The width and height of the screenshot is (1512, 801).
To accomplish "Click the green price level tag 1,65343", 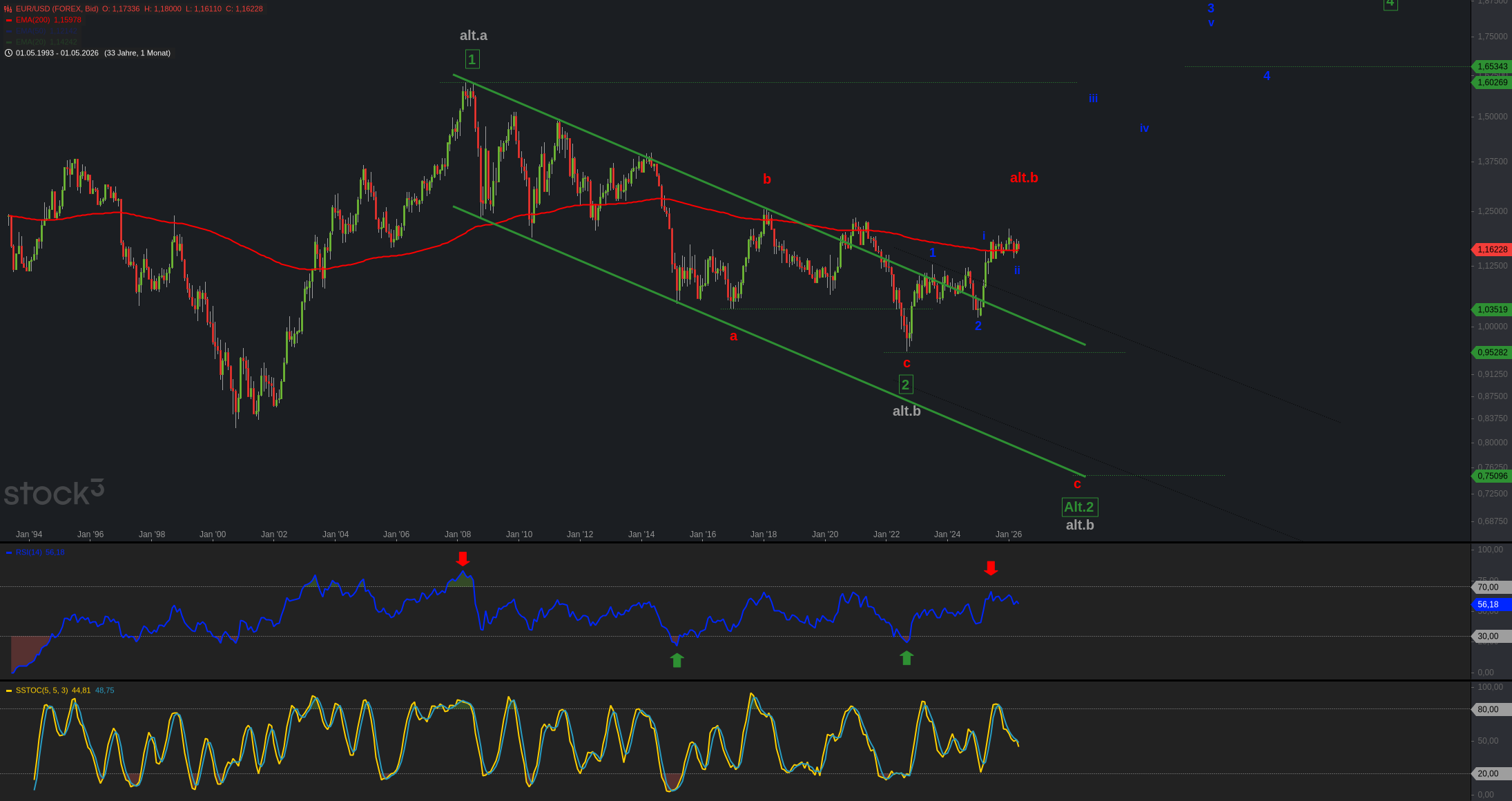I will pyautogui.click(x=1492, y=67).
